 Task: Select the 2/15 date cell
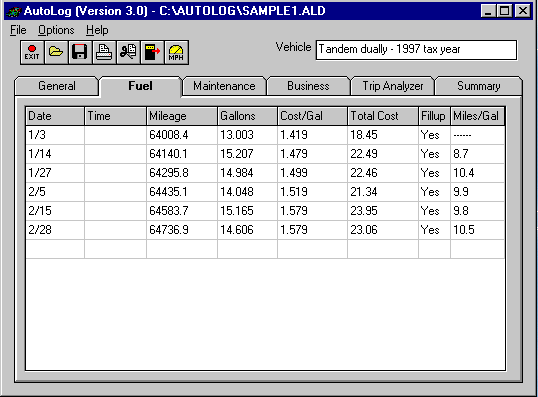(55, 211)
